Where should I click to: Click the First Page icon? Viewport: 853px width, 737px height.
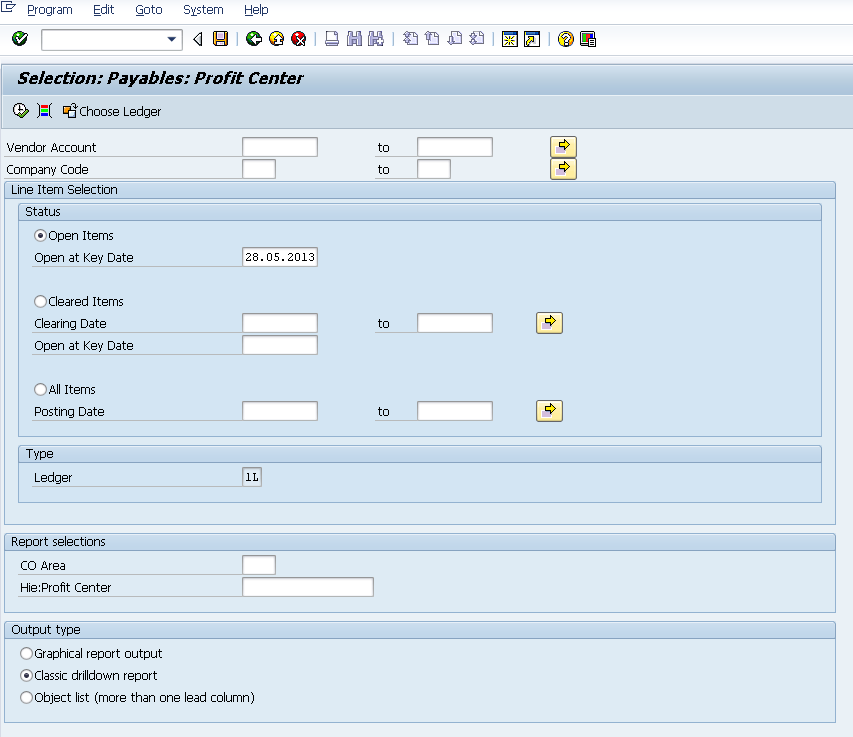410,39
